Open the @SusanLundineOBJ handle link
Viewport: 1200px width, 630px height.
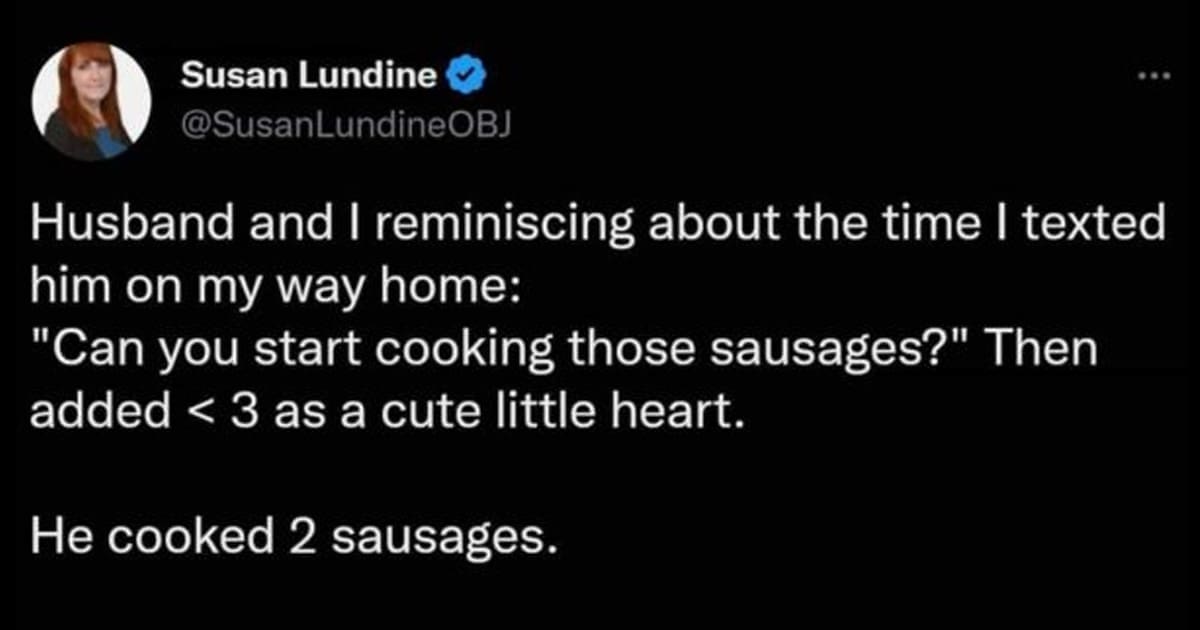(x=346, y=121)
